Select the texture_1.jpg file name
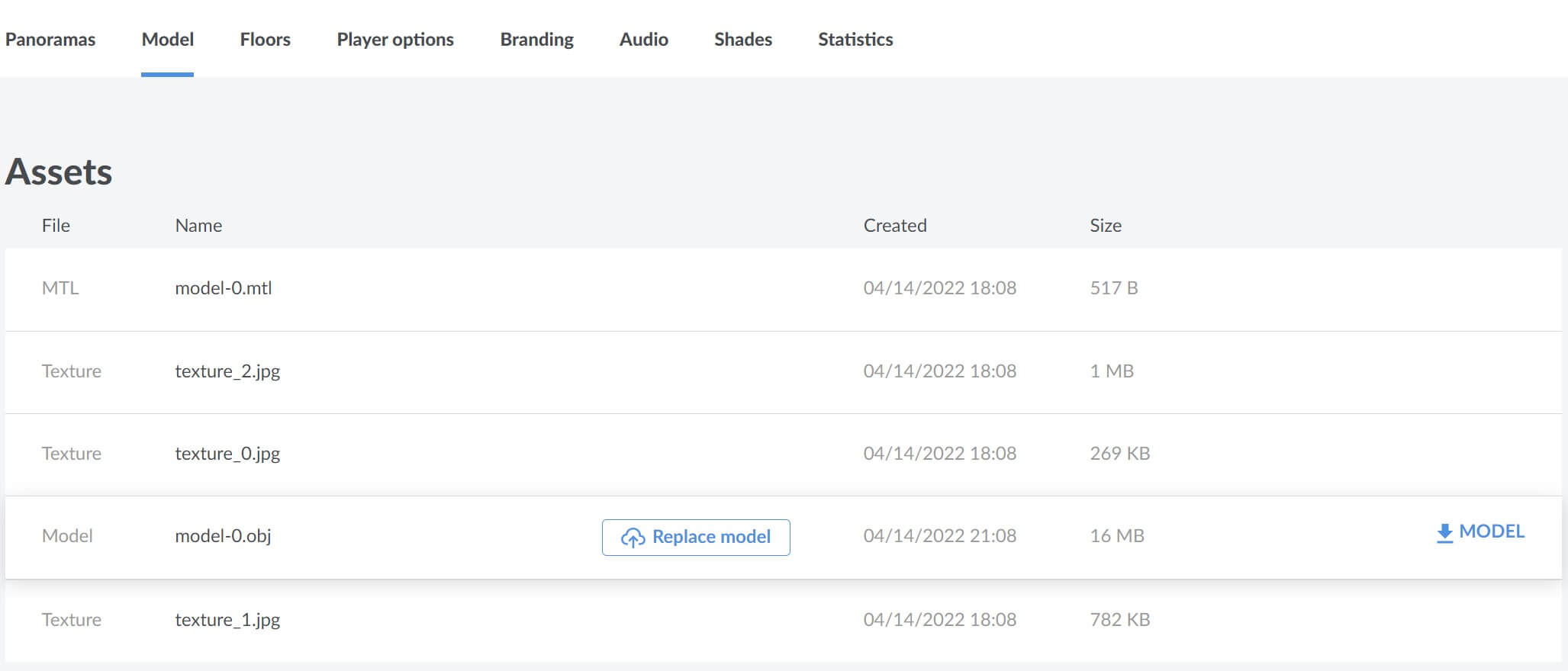 click(x=227, y=620)
